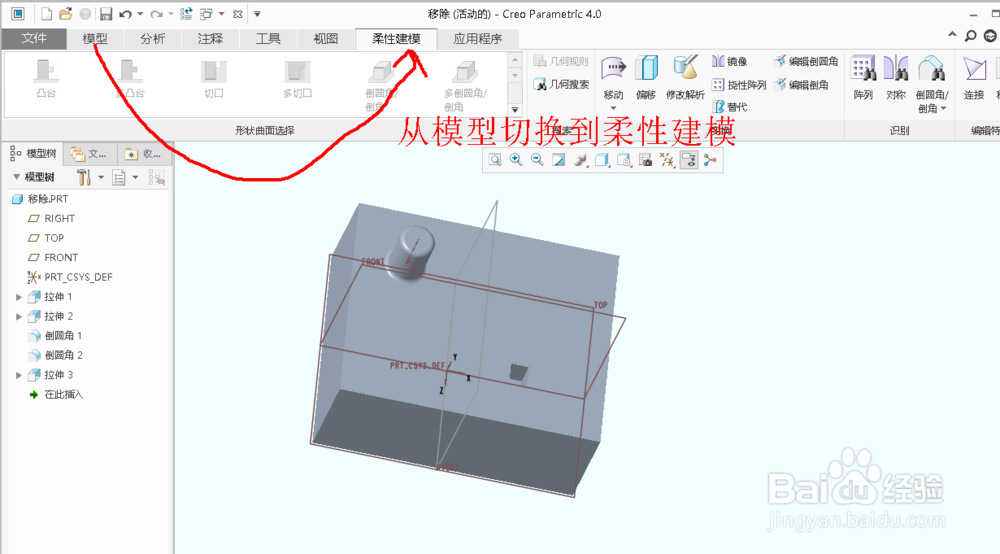
Task: Click the datum display filters icon
Action: (667, 160)
